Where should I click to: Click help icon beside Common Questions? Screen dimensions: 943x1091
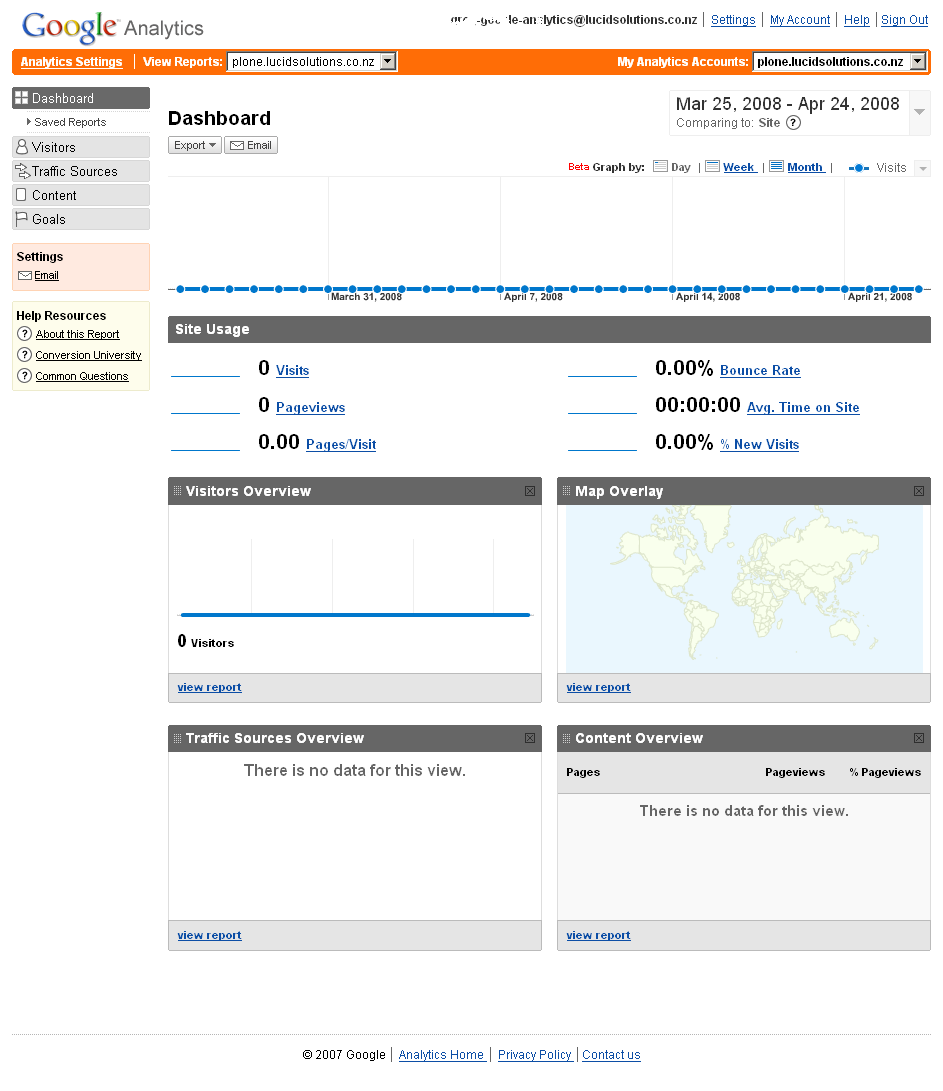[x=24, y=376]
